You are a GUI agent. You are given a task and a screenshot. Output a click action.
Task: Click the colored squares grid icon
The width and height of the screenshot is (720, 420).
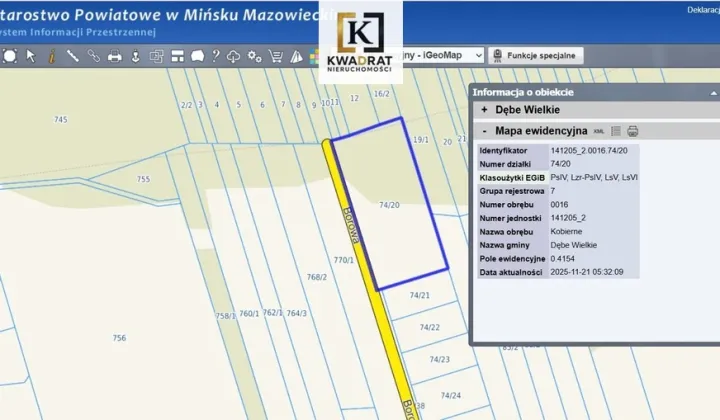click(x=314, y=56)
